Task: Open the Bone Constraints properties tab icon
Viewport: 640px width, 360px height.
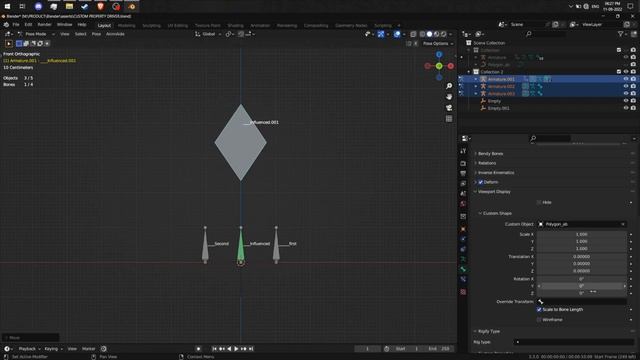Action: (463, 280)
